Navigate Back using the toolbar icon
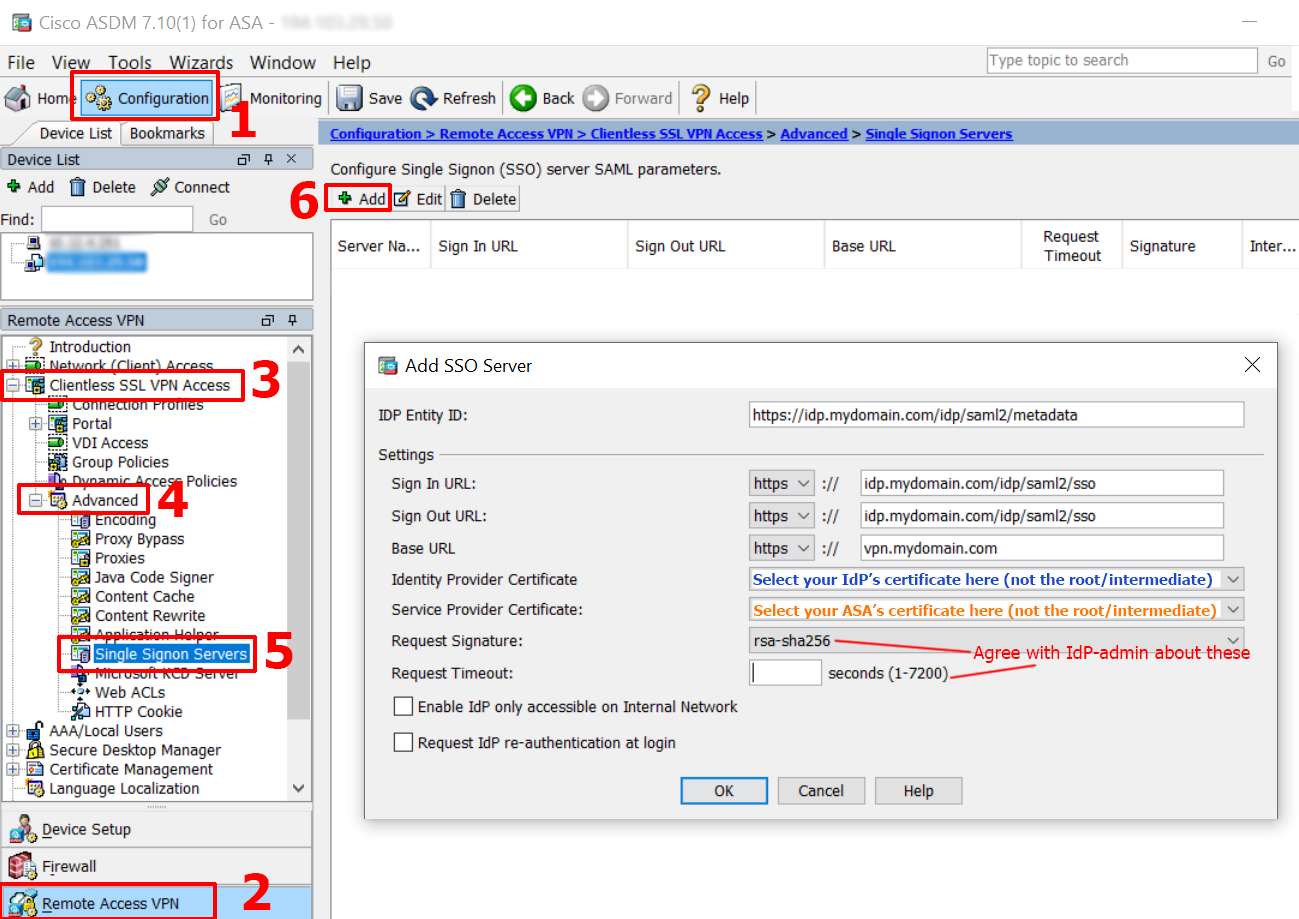The width and height of the screenshot is (1299, 919). 541,98
